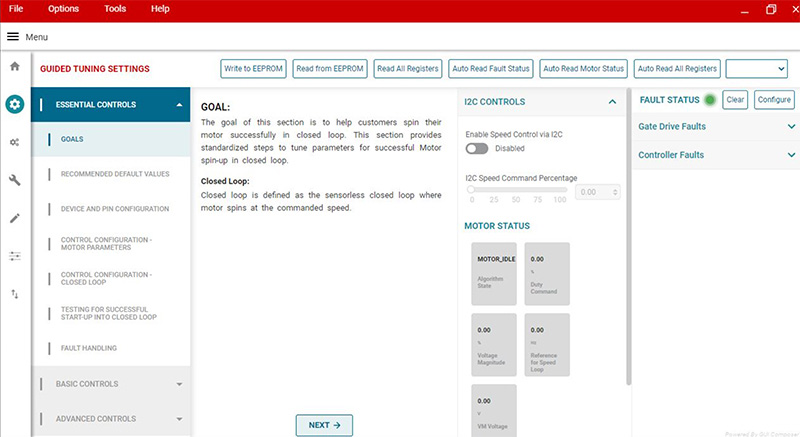Click the NEXT button
Image resolution: width=800 pixels, height=437 pixels.
click(324, 425)
